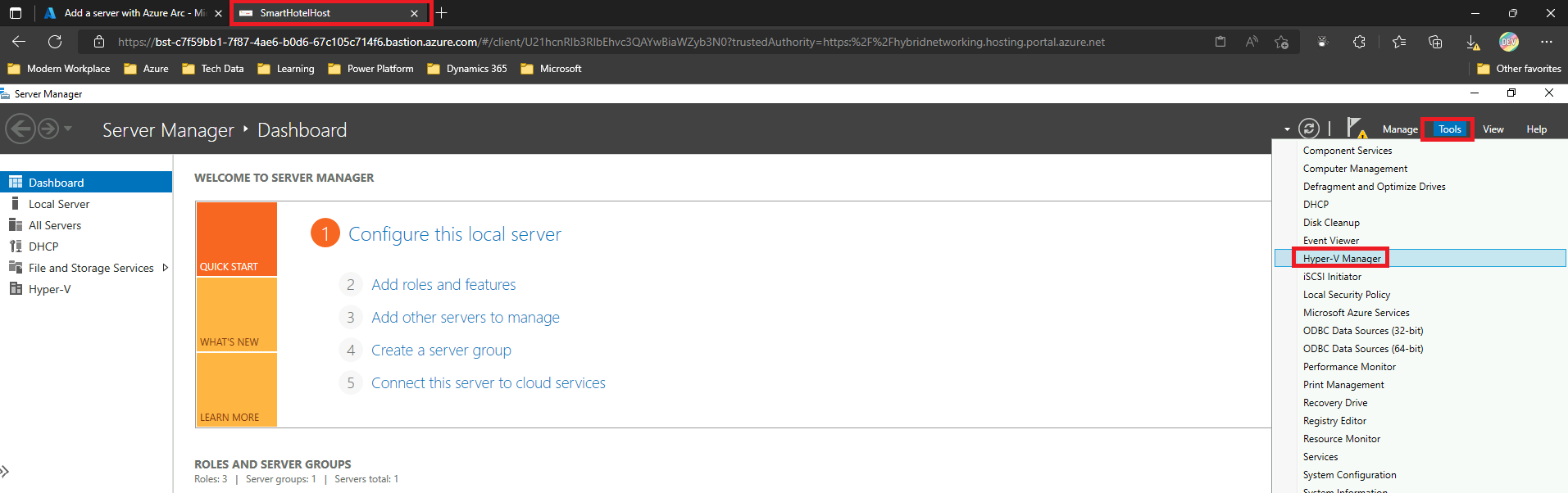The image size is (1568, 493).
Task: Switch to the Add a server with Azure Arc tab
Action: coord(134,13)
